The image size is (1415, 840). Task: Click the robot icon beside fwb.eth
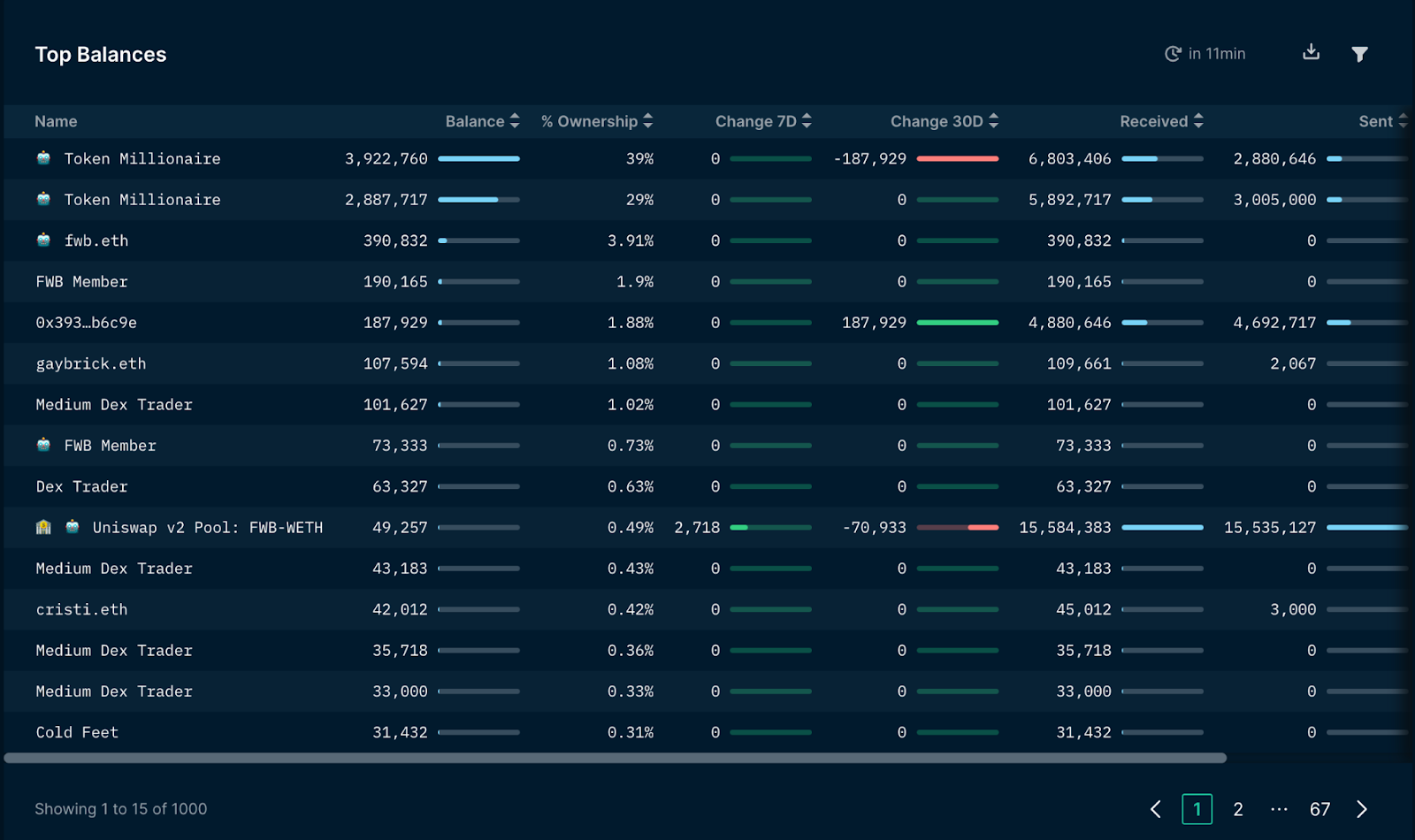tap(43, 241)
